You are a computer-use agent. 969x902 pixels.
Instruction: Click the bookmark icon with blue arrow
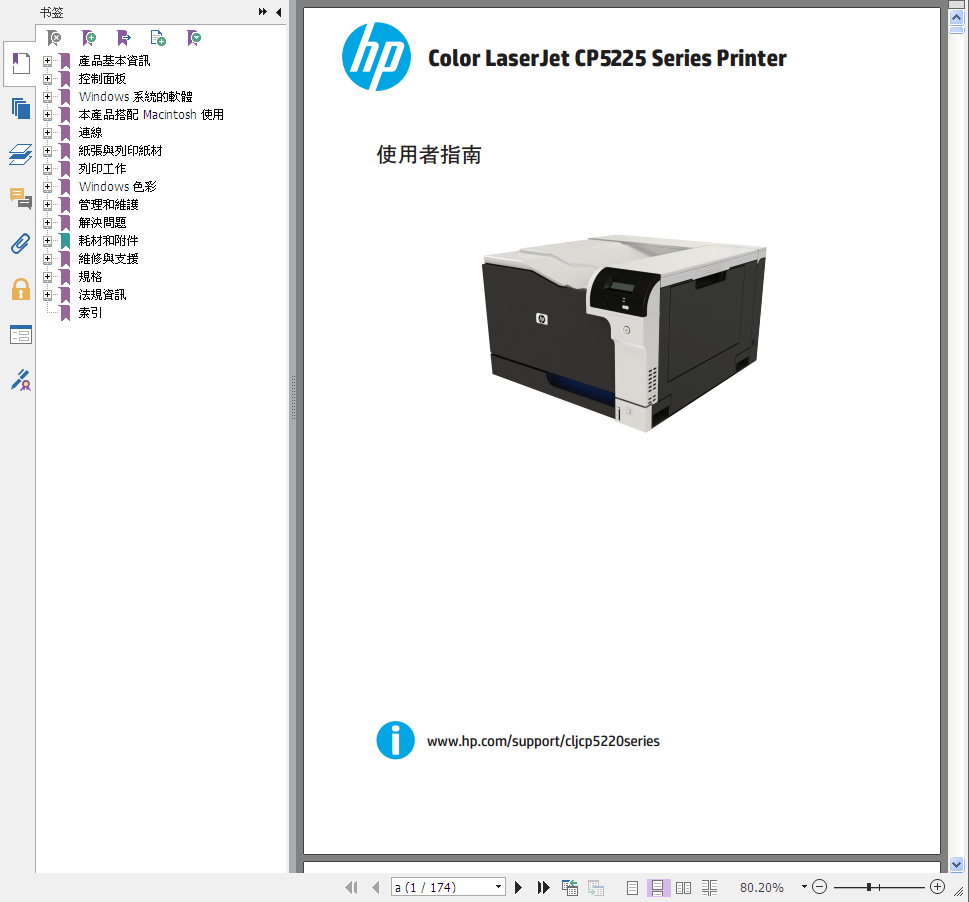pyautogui.click(x=124, y=38)
